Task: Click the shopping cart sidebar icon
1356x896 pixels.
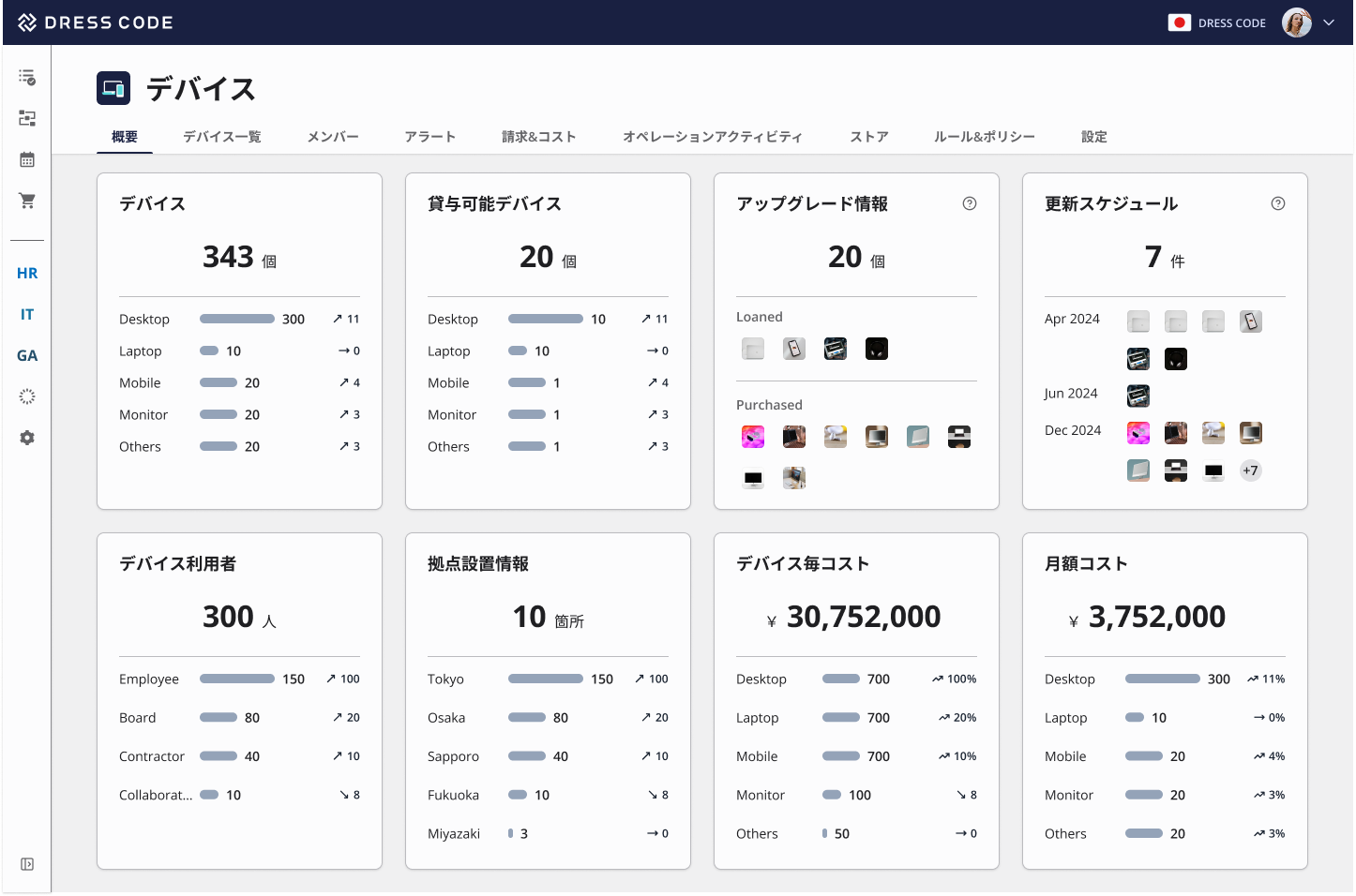Action: tap(27, 201)
